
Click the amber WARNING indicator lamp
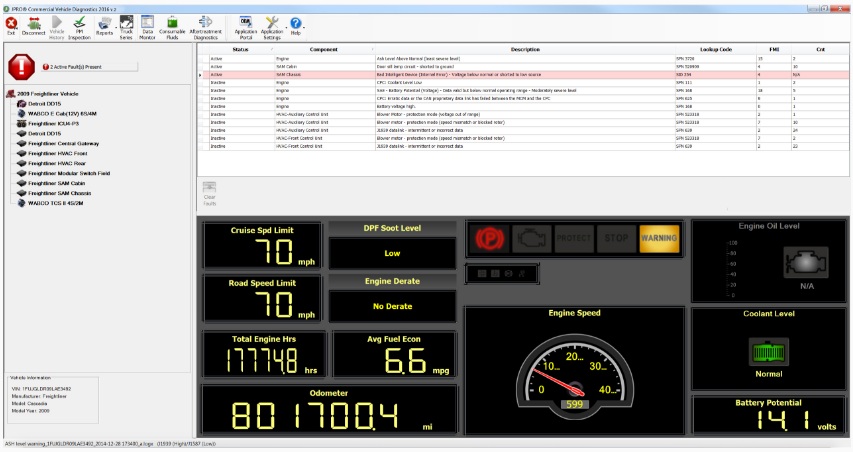coord(658,239)
